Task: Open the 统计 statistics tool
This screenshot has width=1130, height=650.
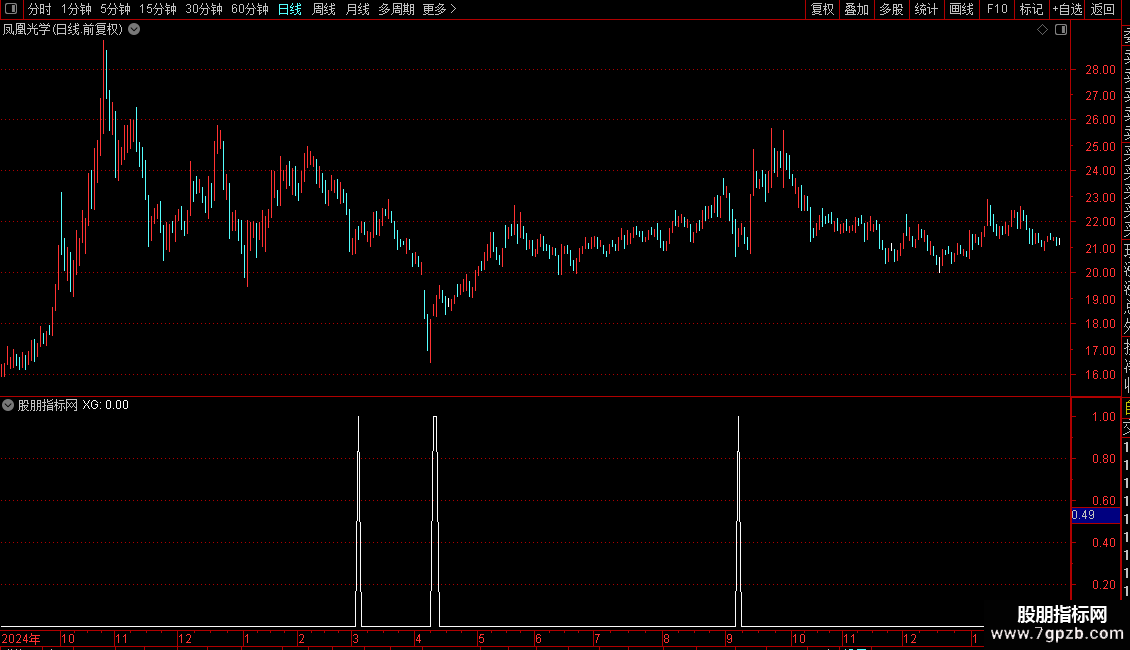Action: click(x=926, y=9)
